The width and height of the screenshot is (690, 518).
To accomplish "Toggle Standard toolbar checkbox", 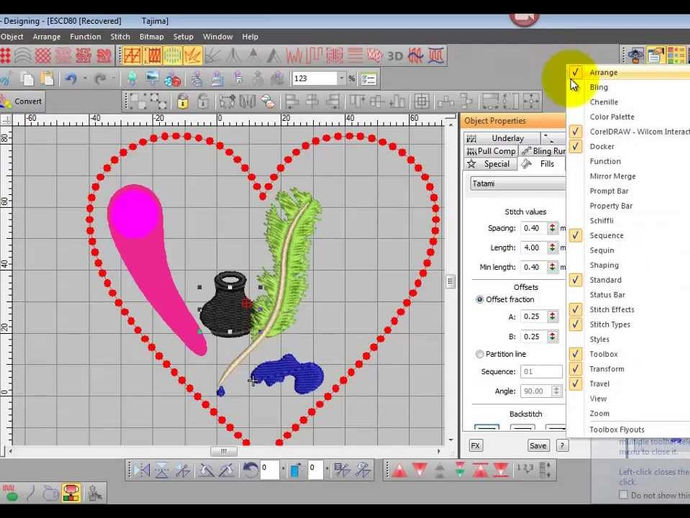I will click(575, 279).
